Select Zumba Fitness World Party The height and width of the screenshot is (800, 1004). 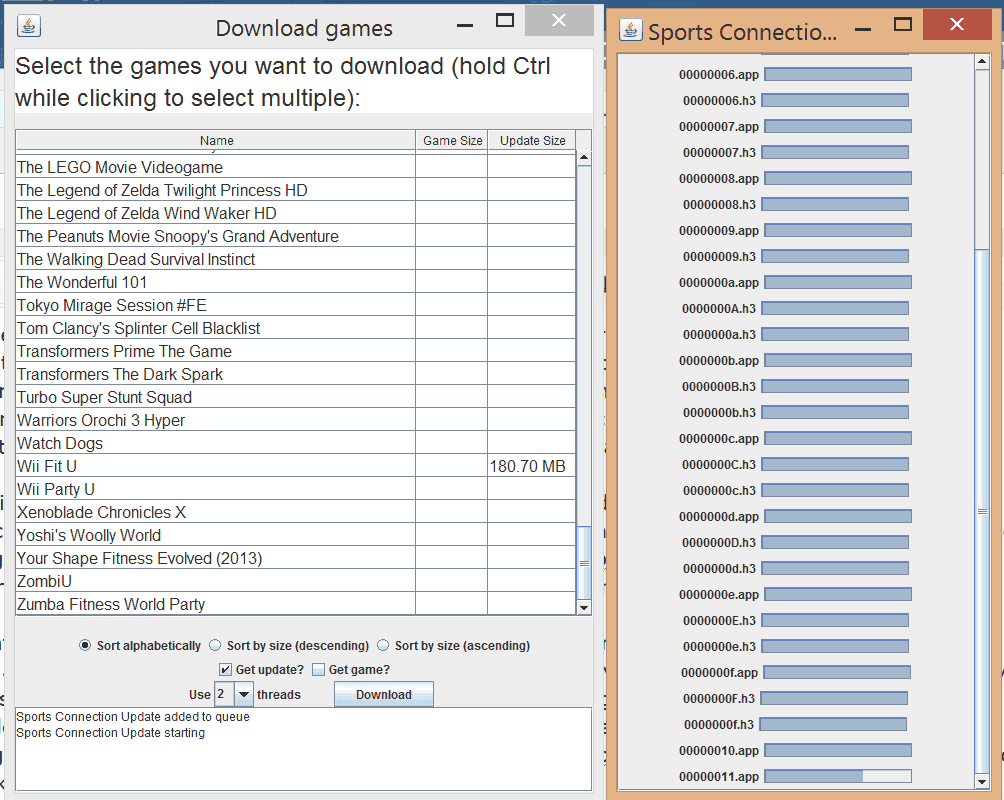[x=295, y=604]
